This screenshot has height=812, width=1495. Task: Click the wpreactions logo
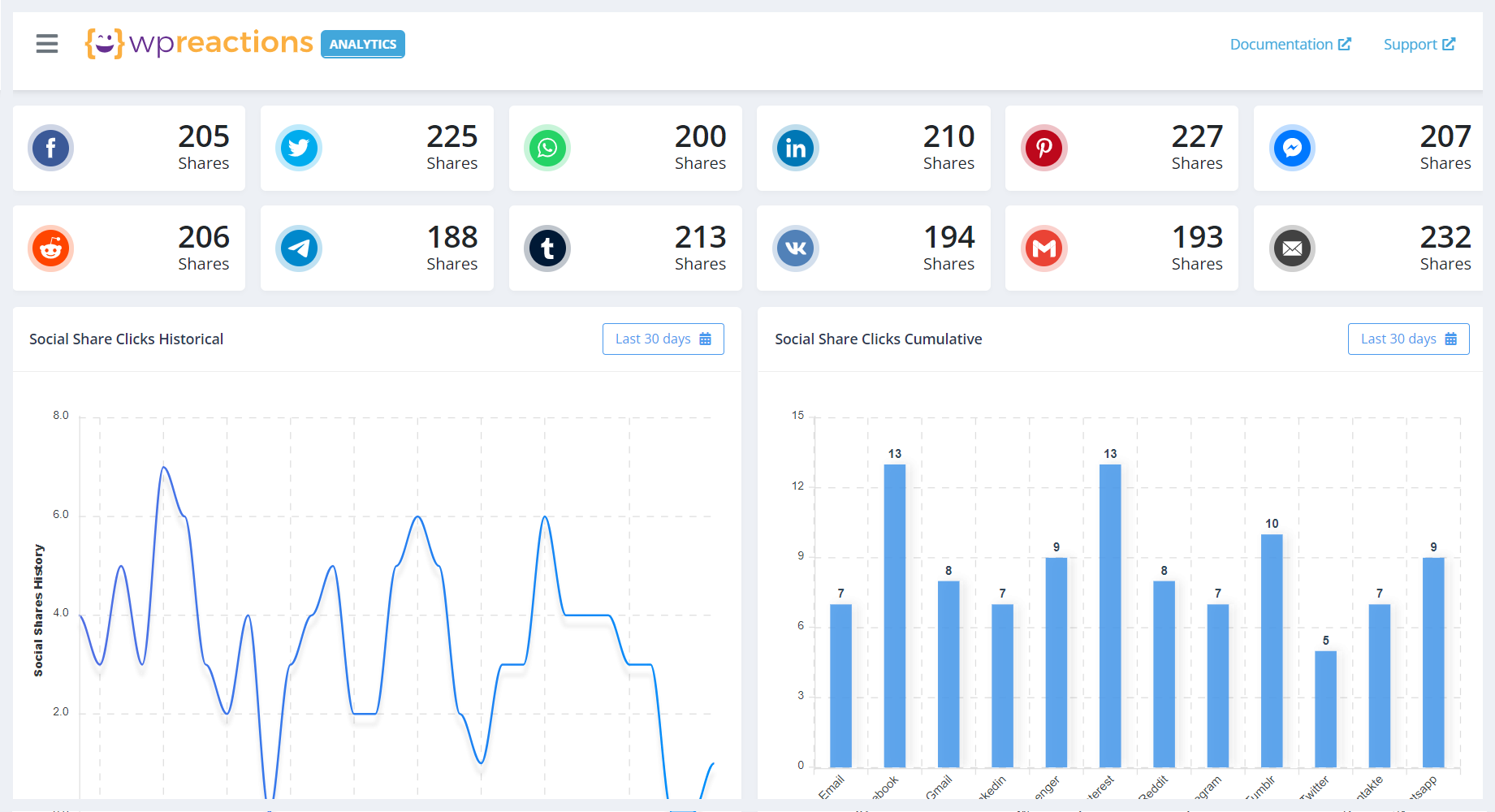[x=199, y=43]
